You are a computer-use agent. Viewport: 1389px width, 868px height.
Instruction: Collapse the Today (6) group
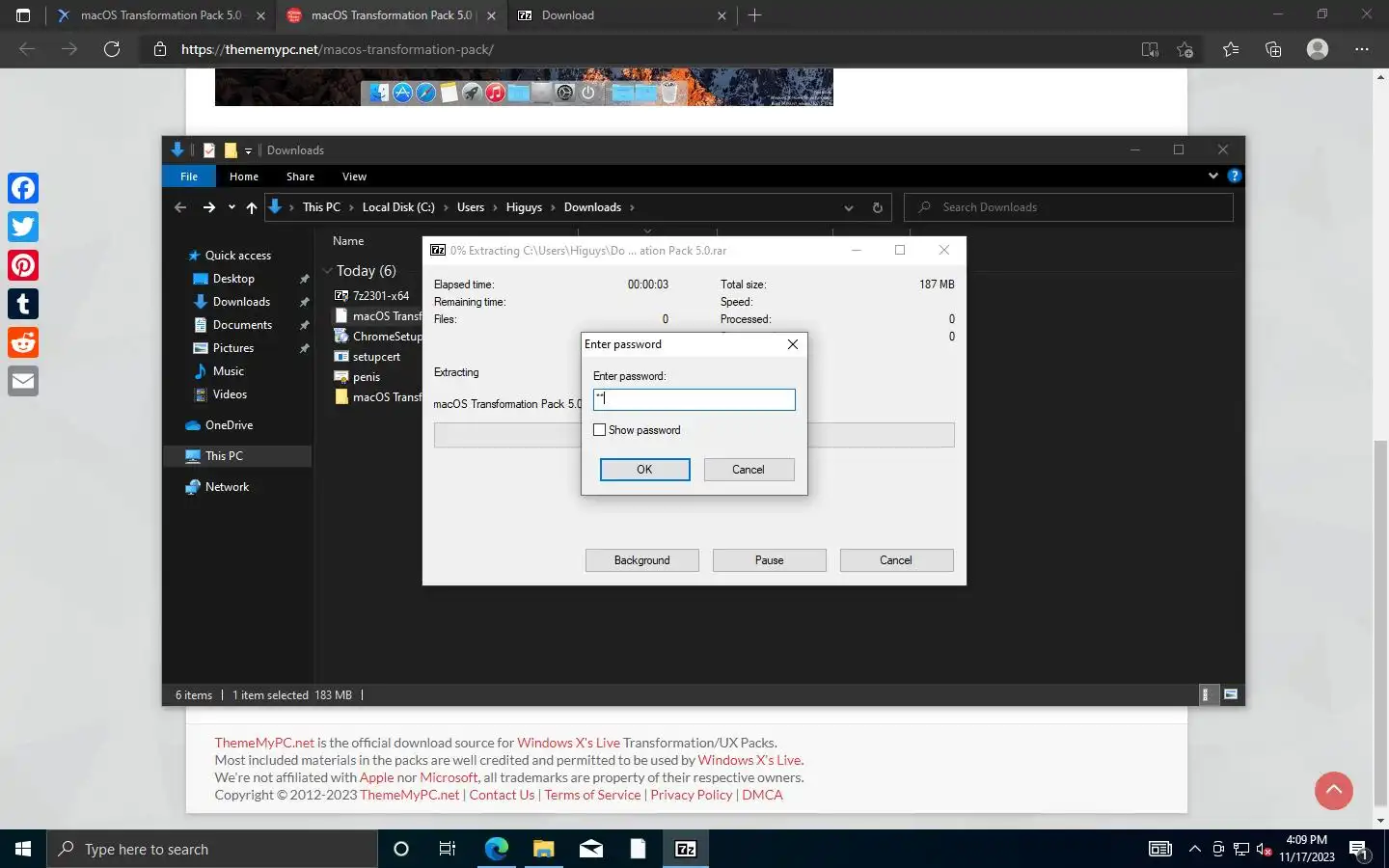click(328, 271)
